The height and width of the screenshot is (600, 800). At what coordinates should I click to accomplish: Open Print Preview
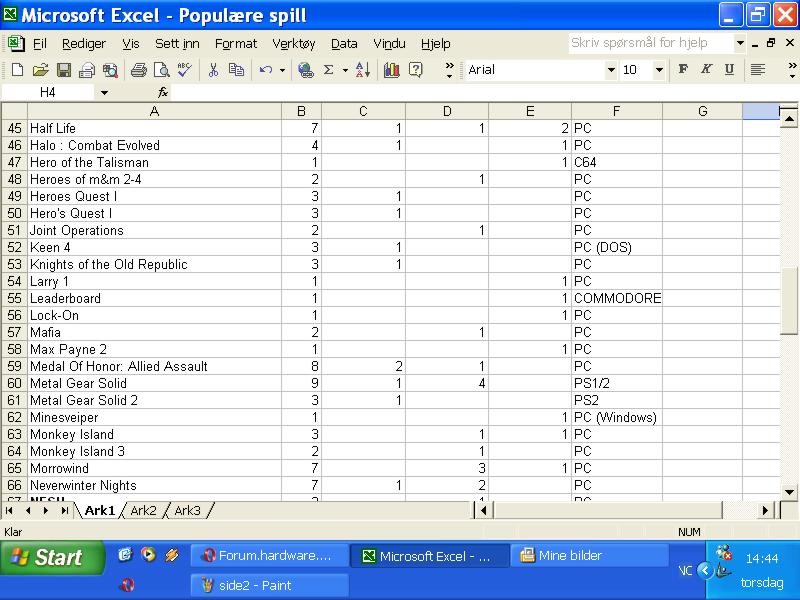tap(162, 70)
